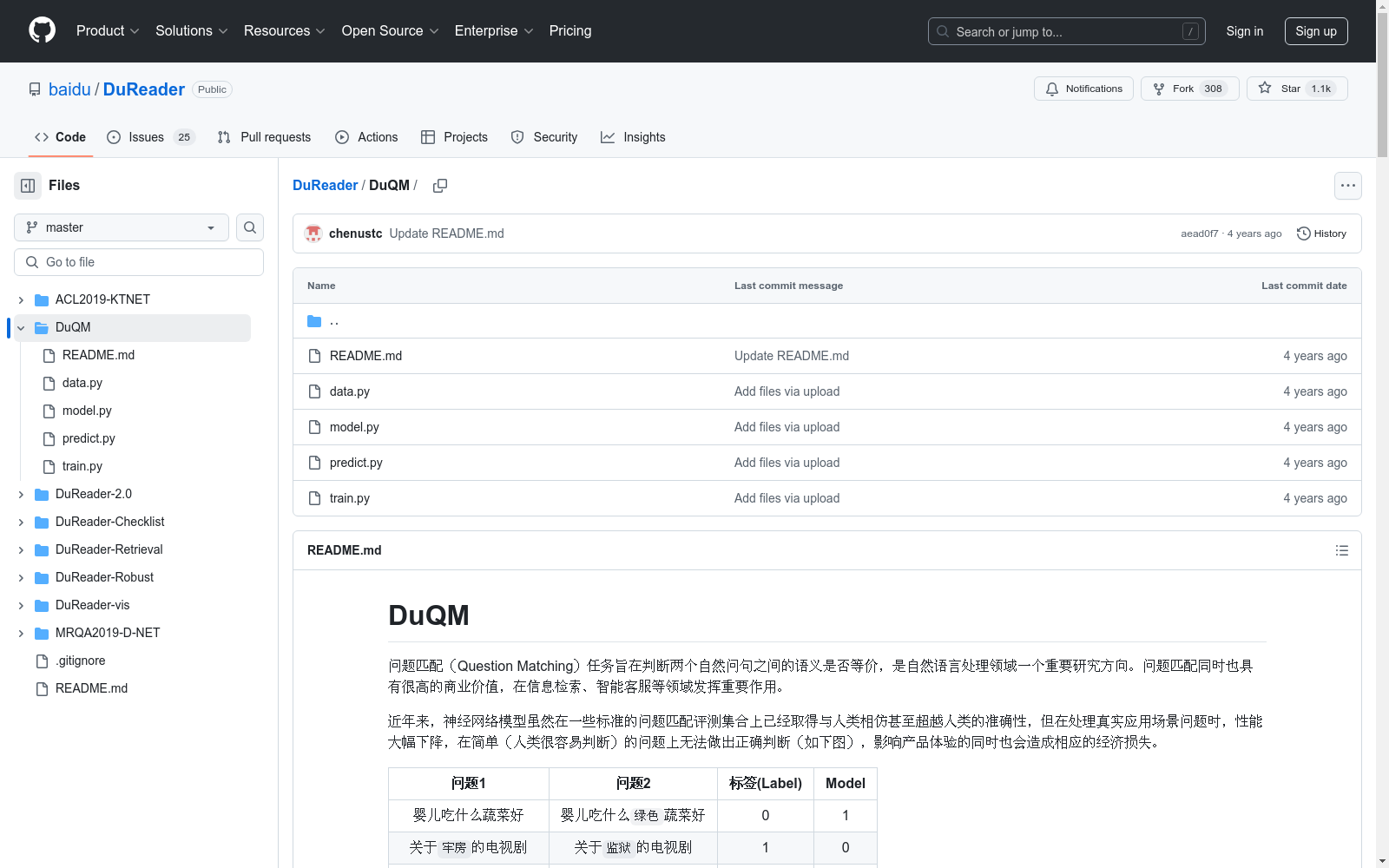This screenshot has height=868, width=1389.
Task: Open the Pull requests tab
Action: click(x=264, y=137)
